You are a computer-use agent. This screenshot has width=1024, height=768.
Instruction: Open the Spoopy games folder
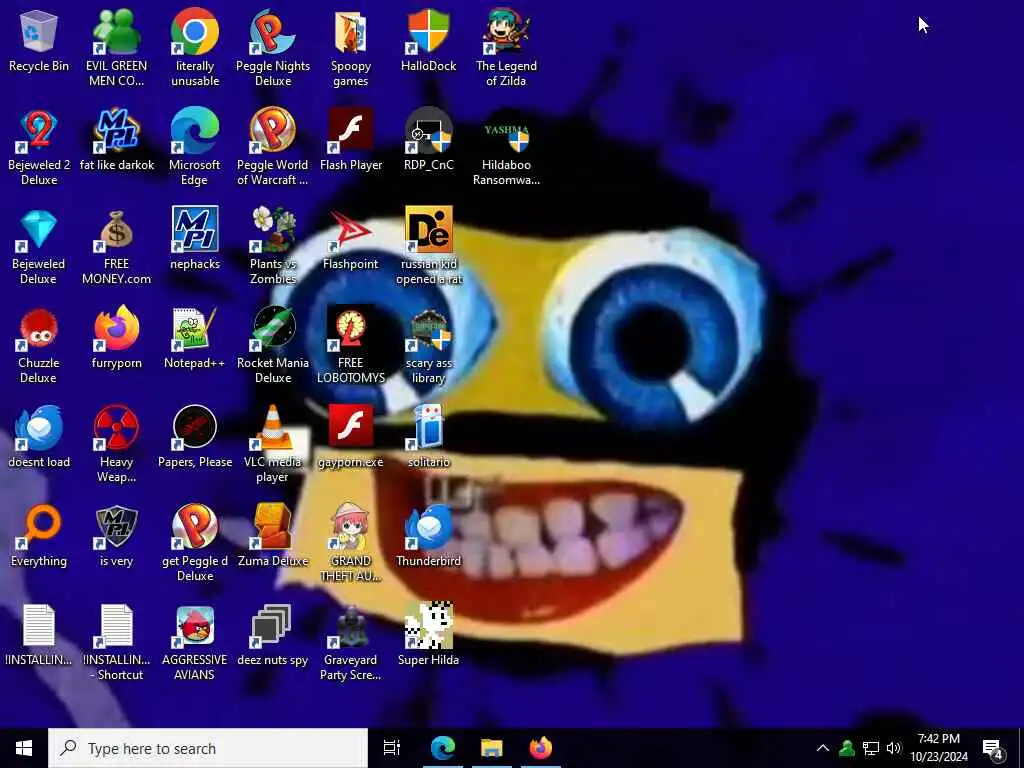coord(351,33)
